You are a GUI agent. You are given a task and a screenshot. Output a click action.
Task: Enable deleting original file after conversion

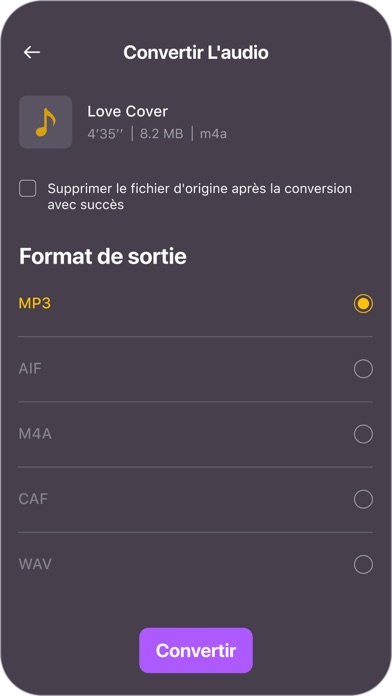pos(28,189)
